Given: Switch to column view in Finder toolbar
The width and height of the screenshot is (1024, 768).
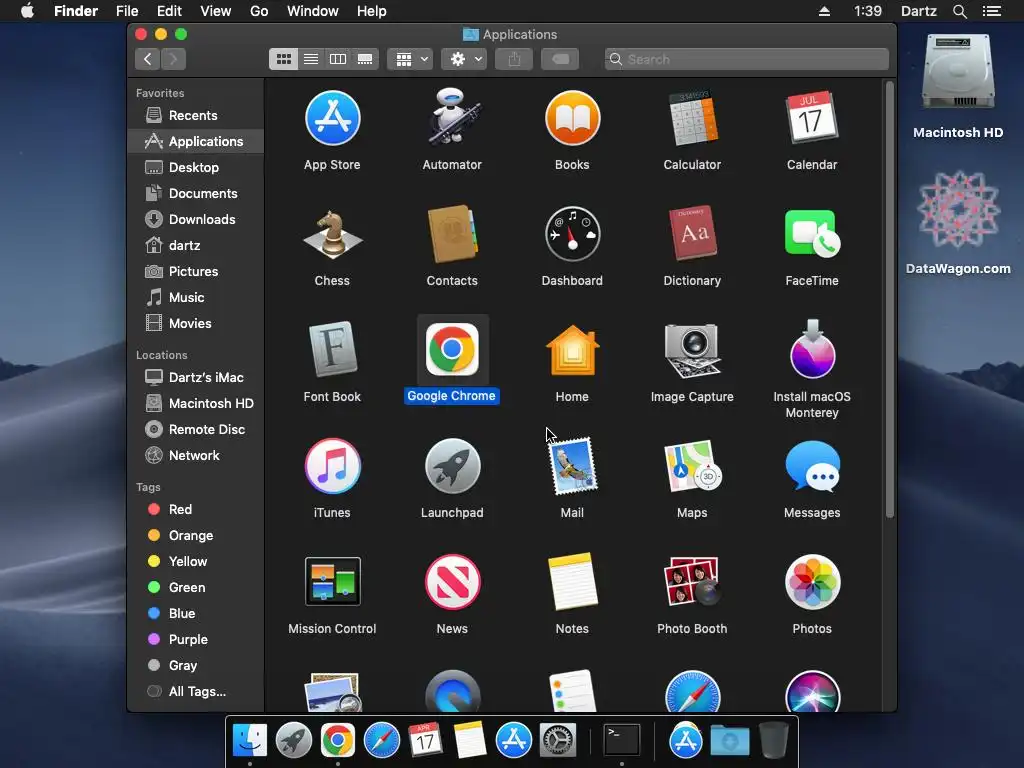Looking at the screenshot, I should click(x=338, y=59).
